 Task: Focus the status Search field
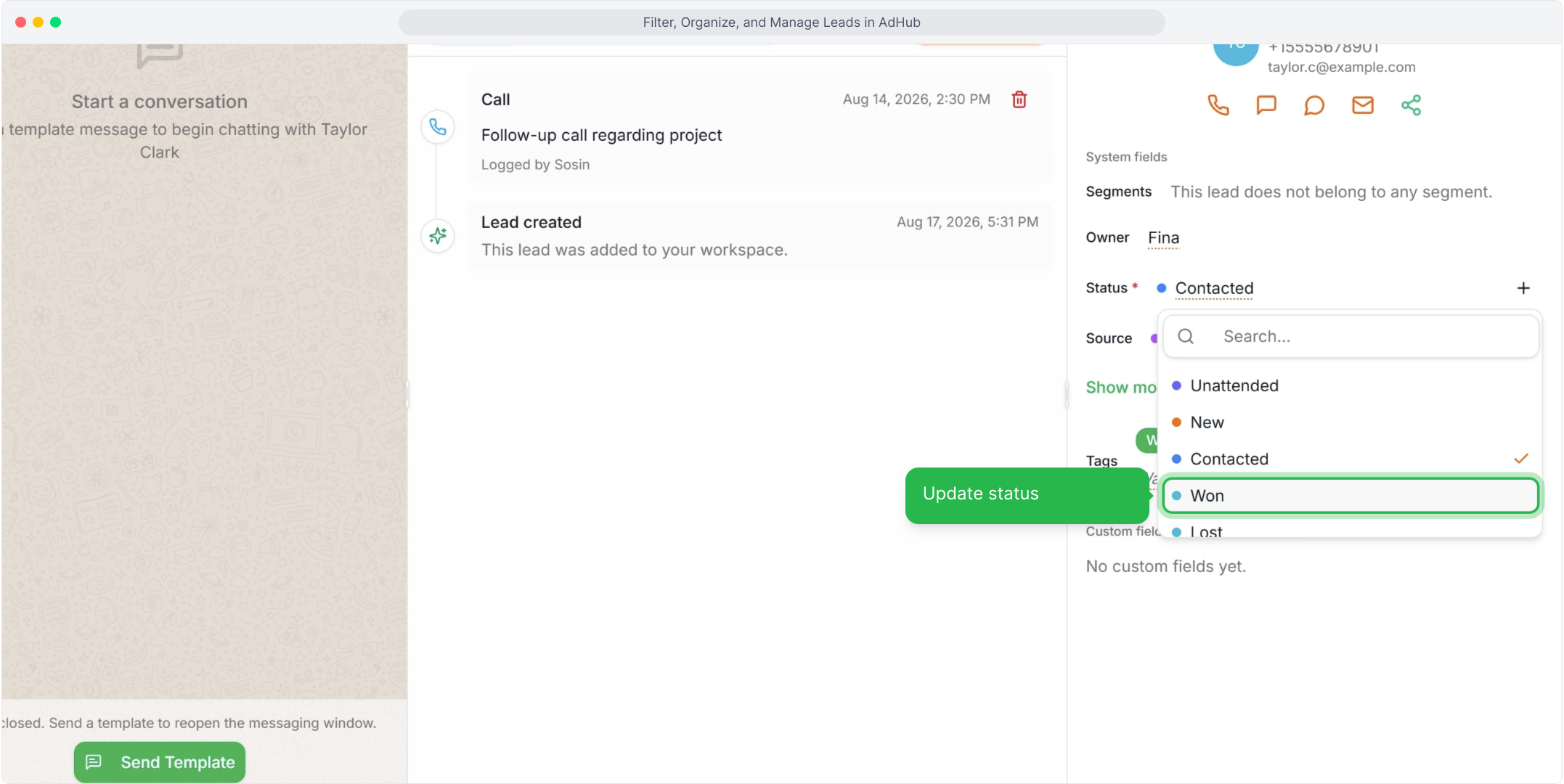(1351, 336)
